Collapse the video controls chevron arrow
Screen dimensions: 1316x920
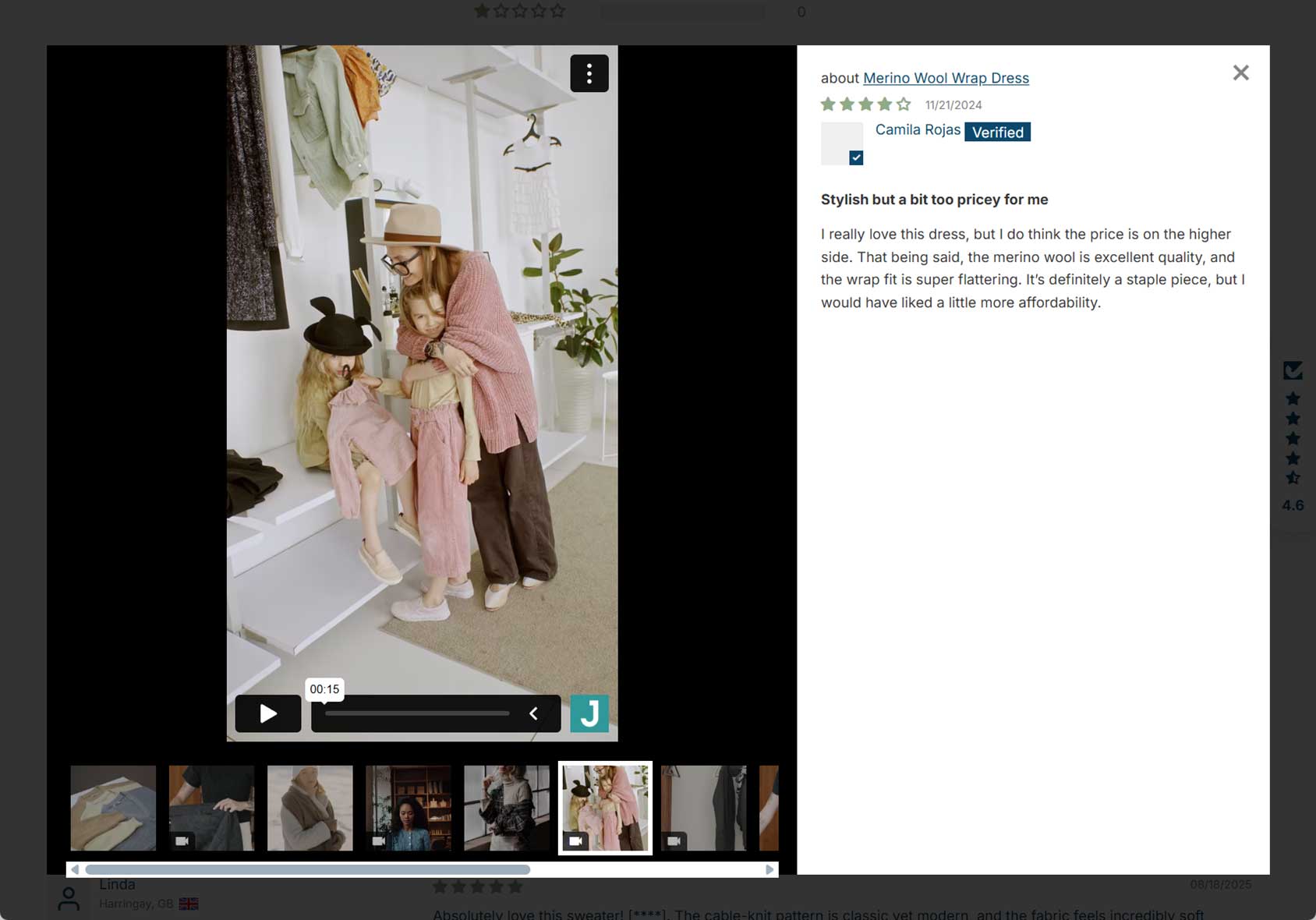tap(534, 713)
